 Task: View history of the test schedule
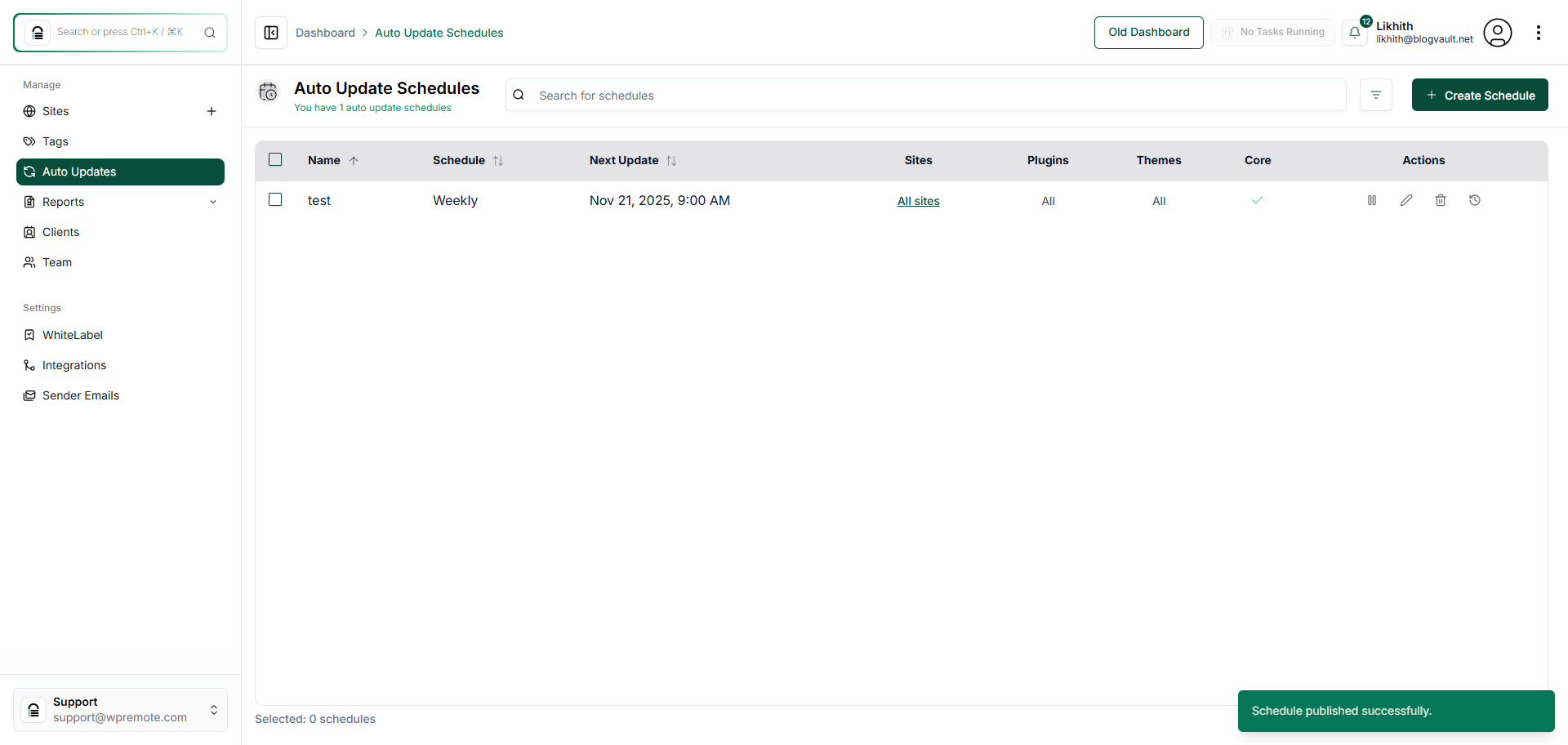(1475, 200)
